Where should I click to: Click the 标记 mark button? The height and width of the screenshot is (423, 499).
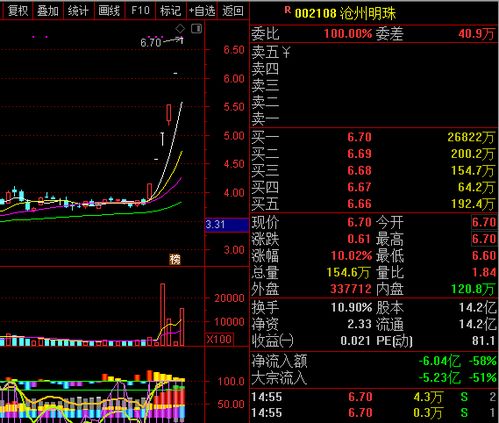170,11
